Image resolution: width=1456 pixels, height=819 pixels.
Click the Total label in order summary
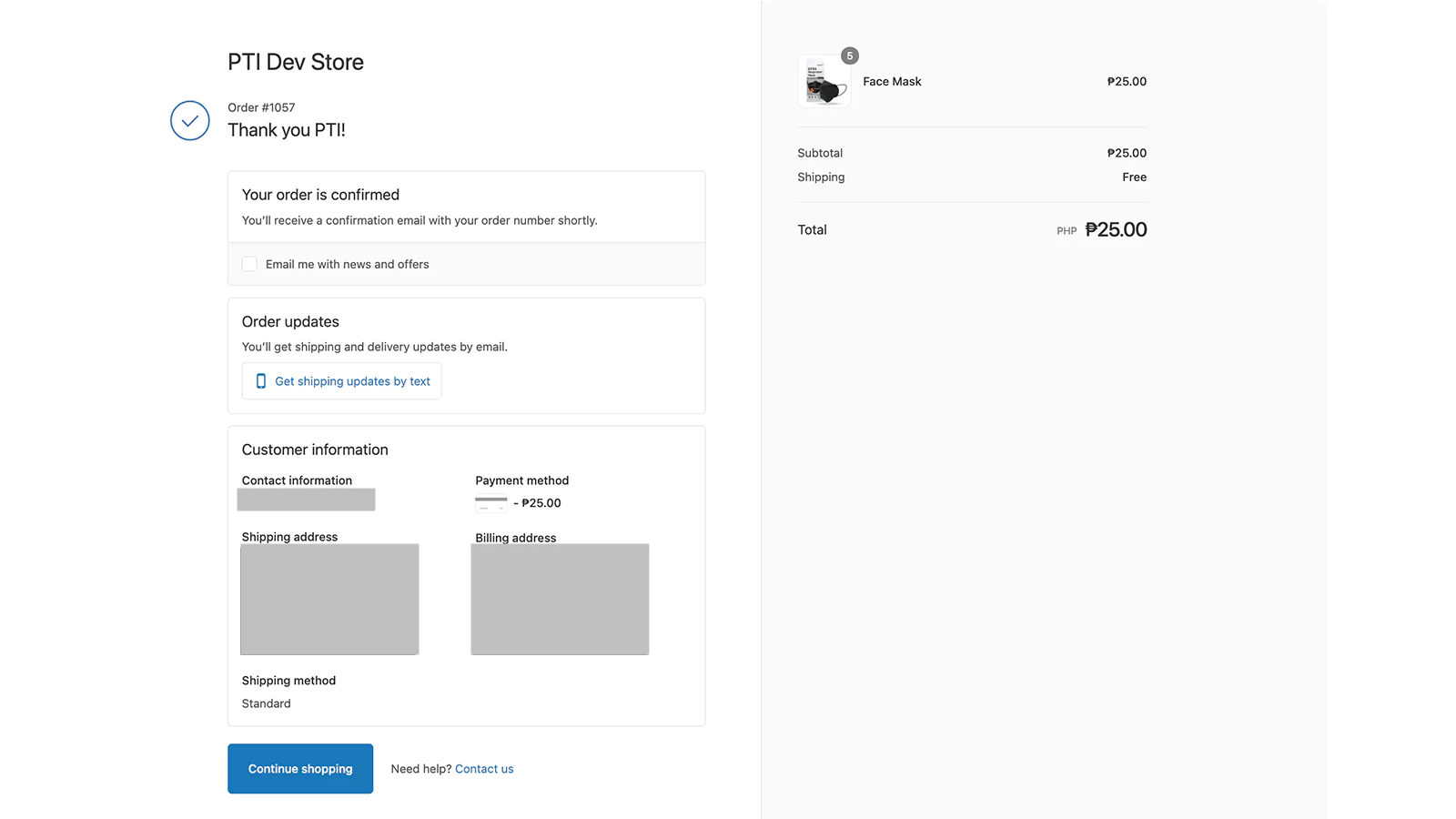[x=812, y=230]
